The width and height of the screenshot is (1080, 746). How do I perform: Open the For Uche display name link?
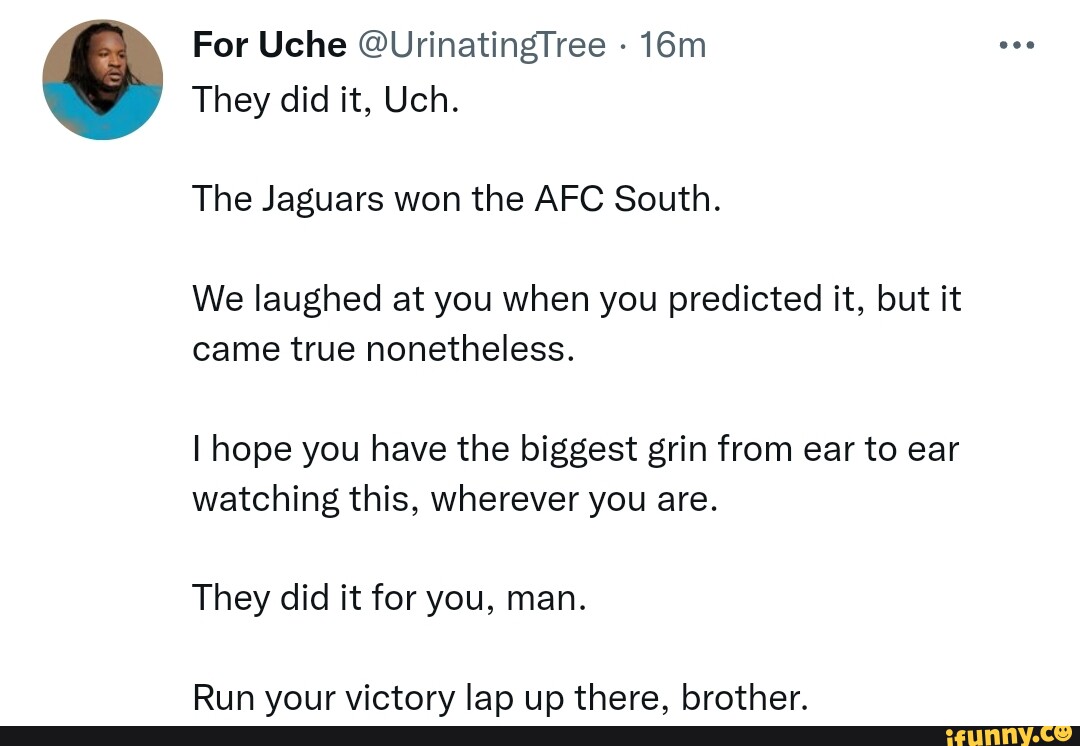[269, 45]
